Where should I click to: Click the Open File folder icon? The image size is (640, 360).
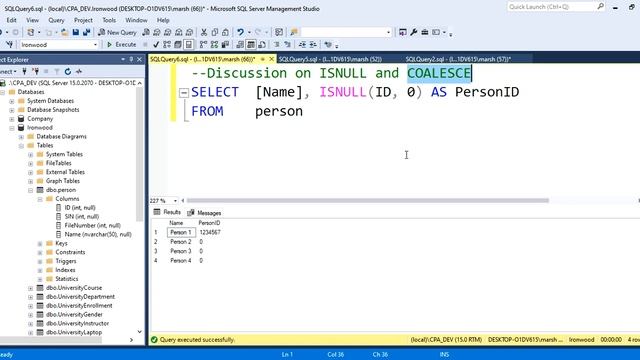coord(64,32)
